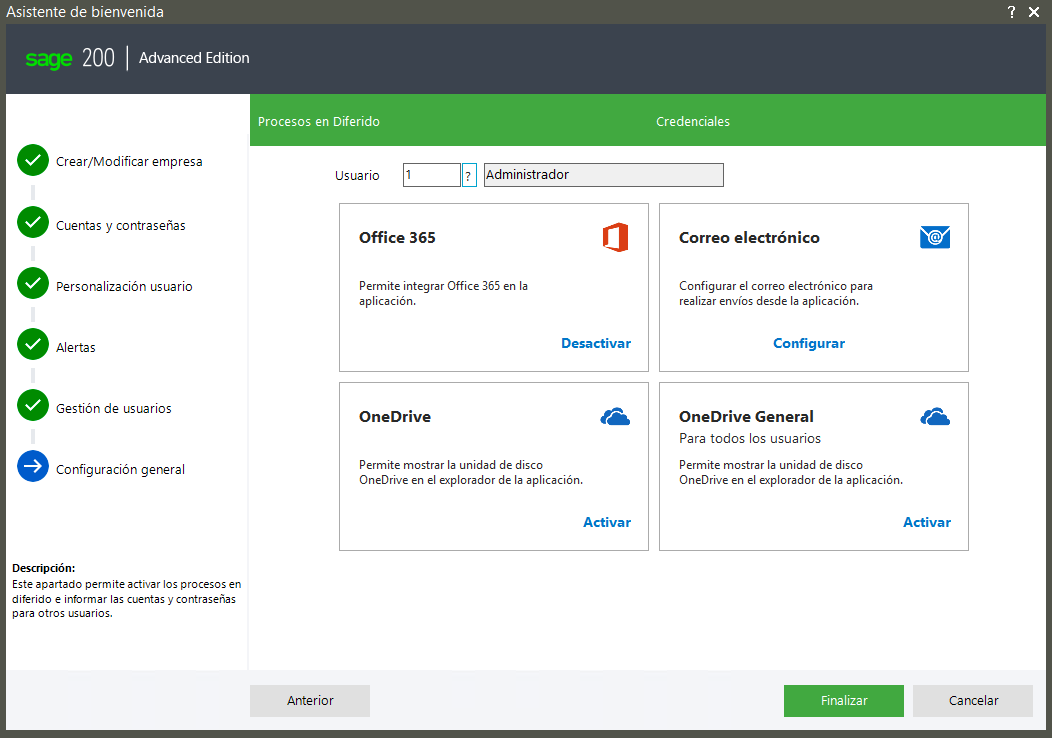1052x738 pixels.
Task: Open the user lookup question-mark button
Action: (468, 175)
